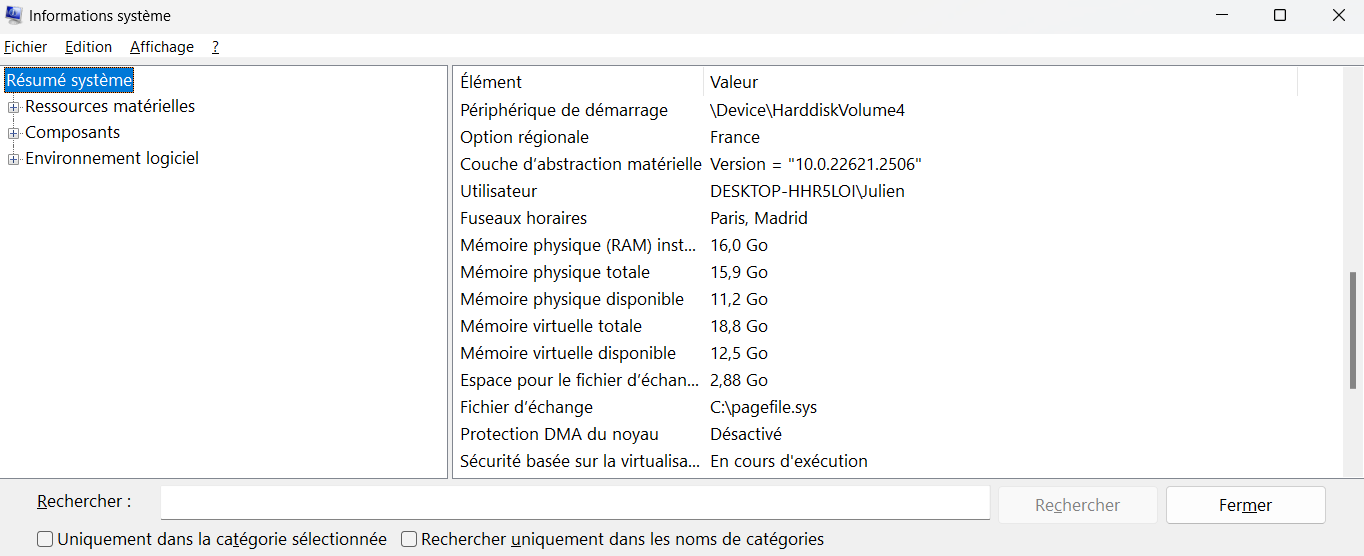Open the Edition menu

88,47
